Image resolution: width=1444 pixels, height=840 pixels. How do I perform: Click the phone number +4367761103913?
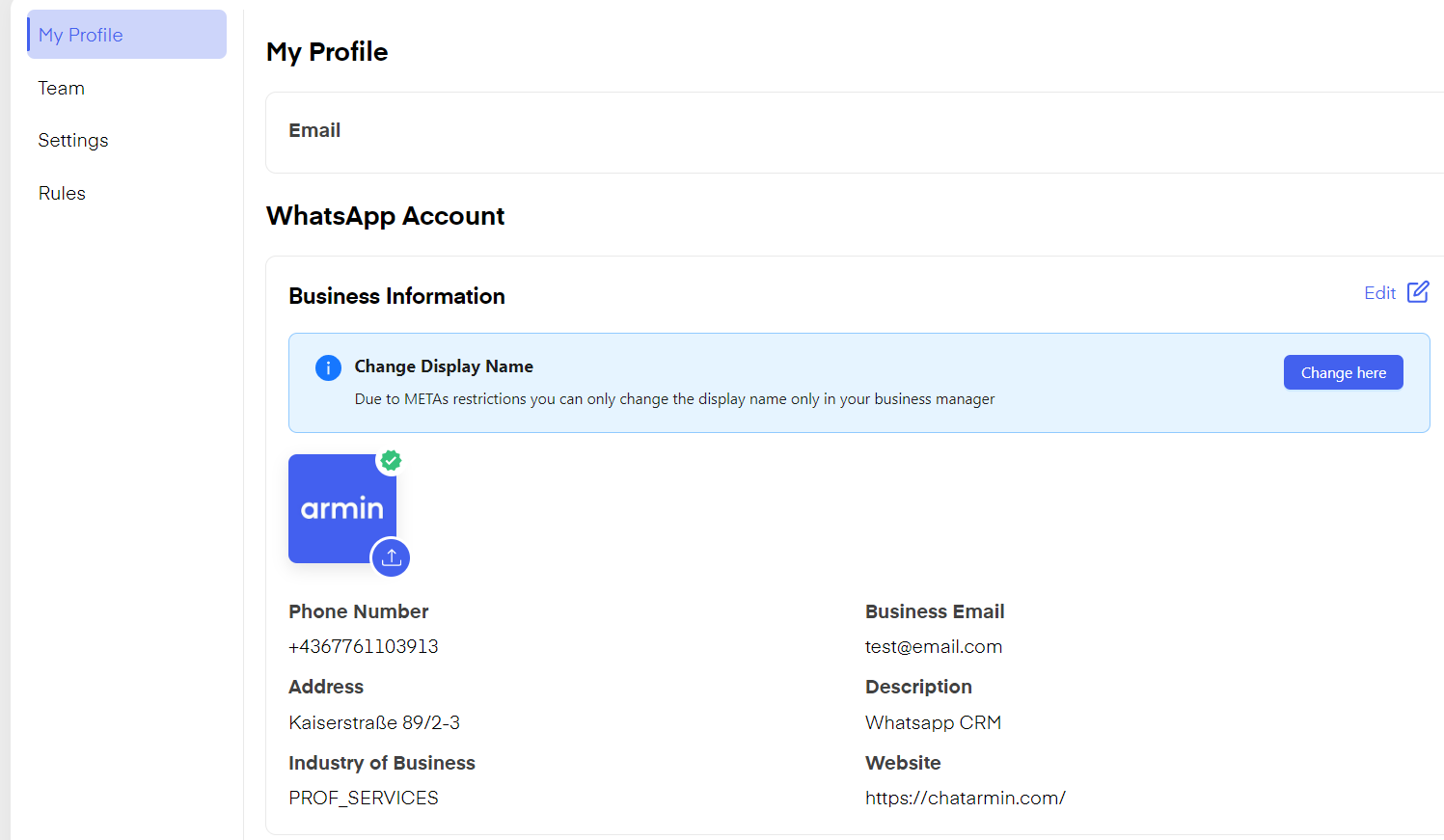tap(364, 646)
